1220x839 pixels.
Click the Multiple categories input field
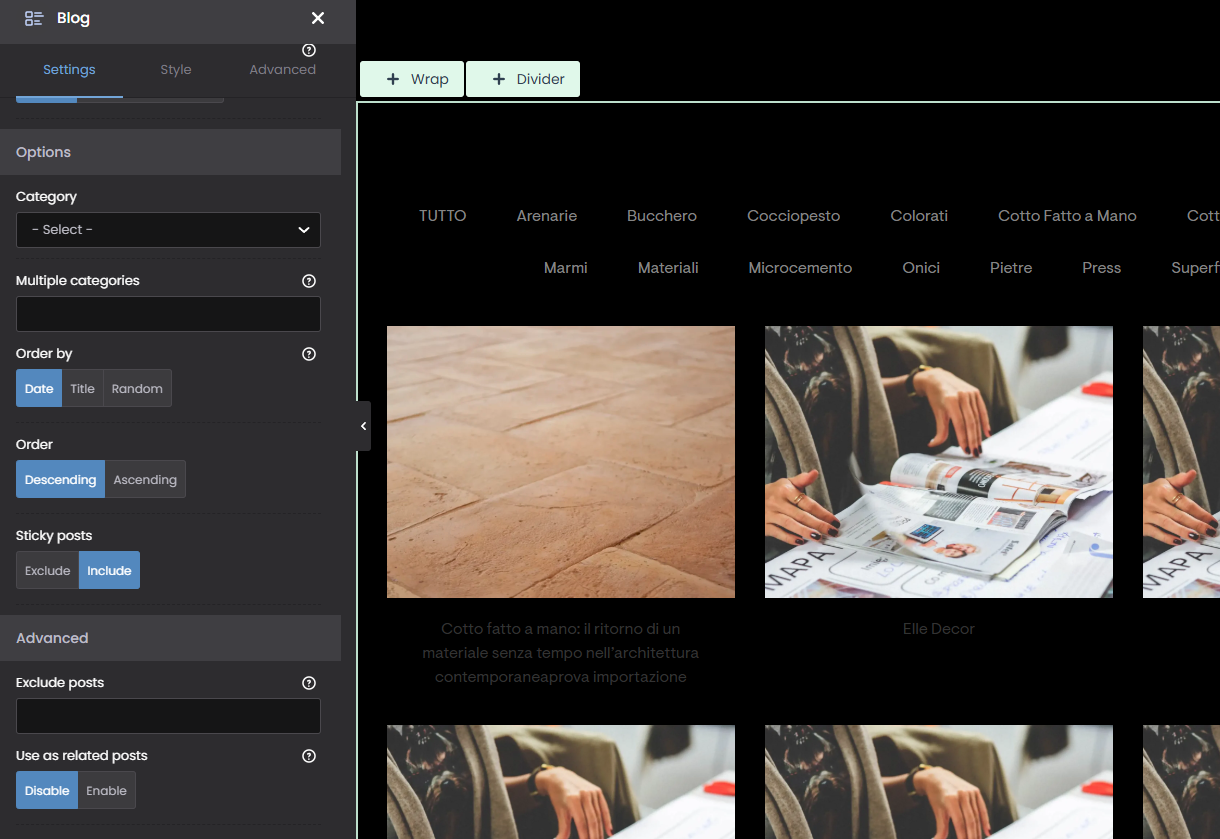click(x=168, y=314)
